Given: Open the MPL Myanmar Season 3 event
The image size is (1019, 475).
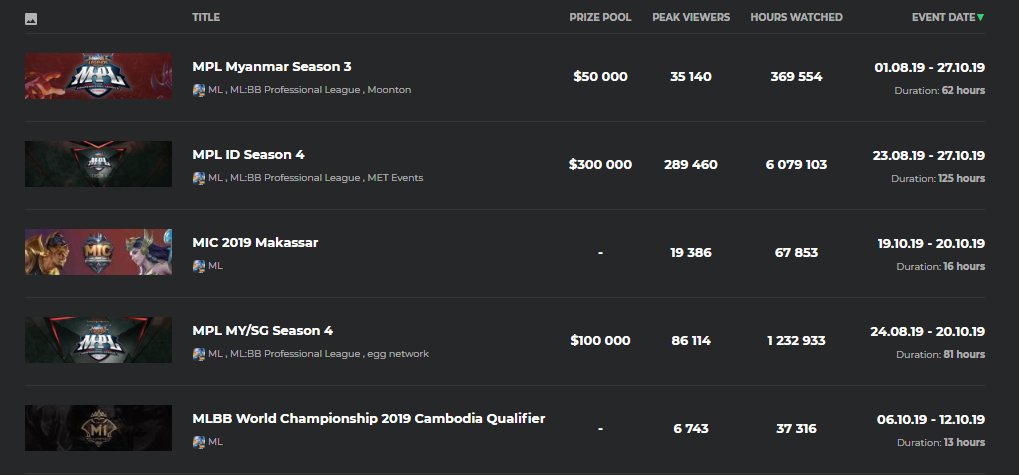Looking at the screenshot, I should 272,67.
